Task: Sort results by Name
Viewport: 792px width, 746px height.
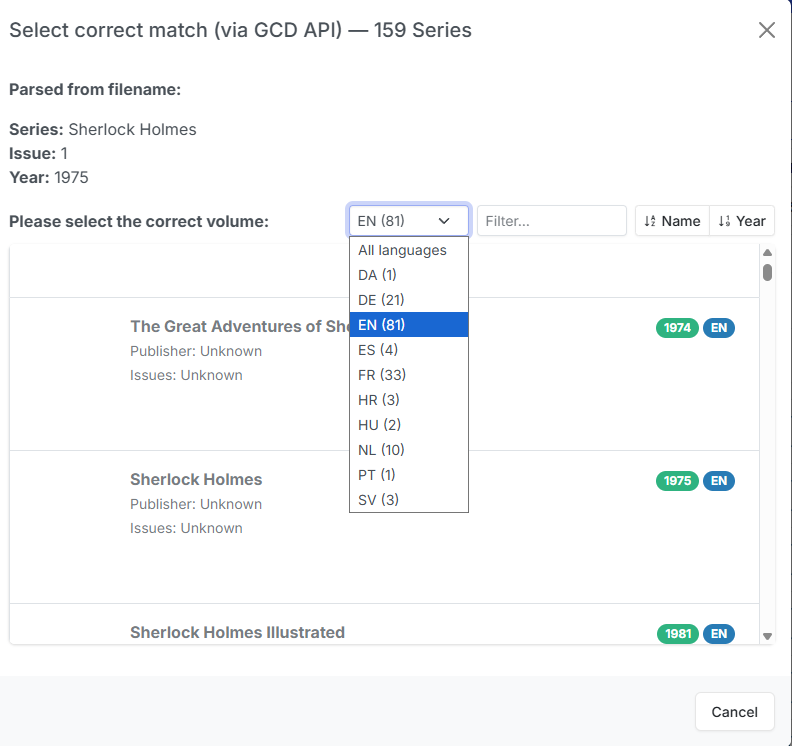Action: [x=672, y=221]
